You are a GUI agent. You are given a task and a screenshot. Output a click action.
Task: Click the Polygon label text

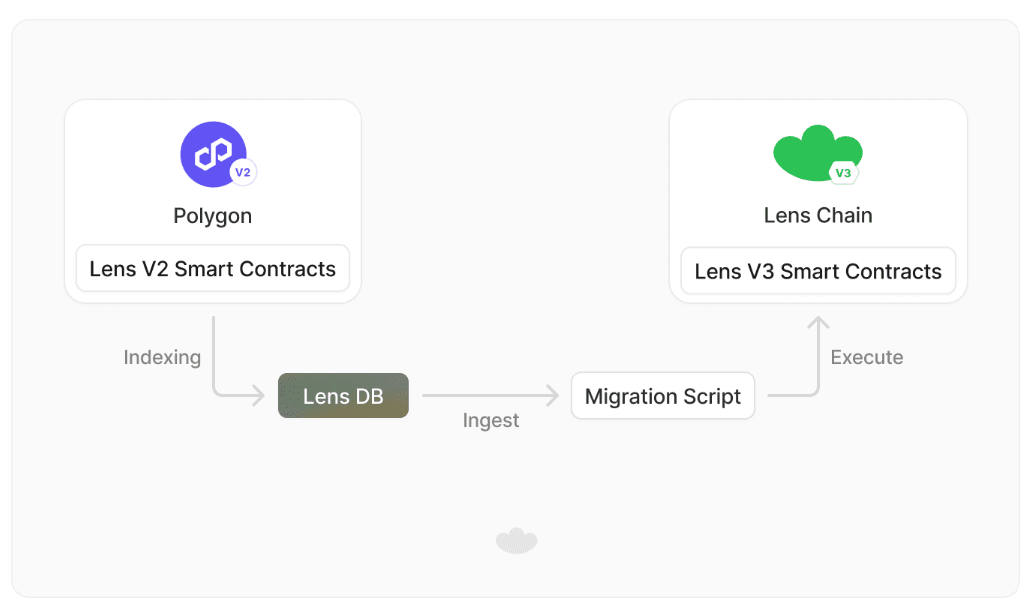tap(212, 216)
